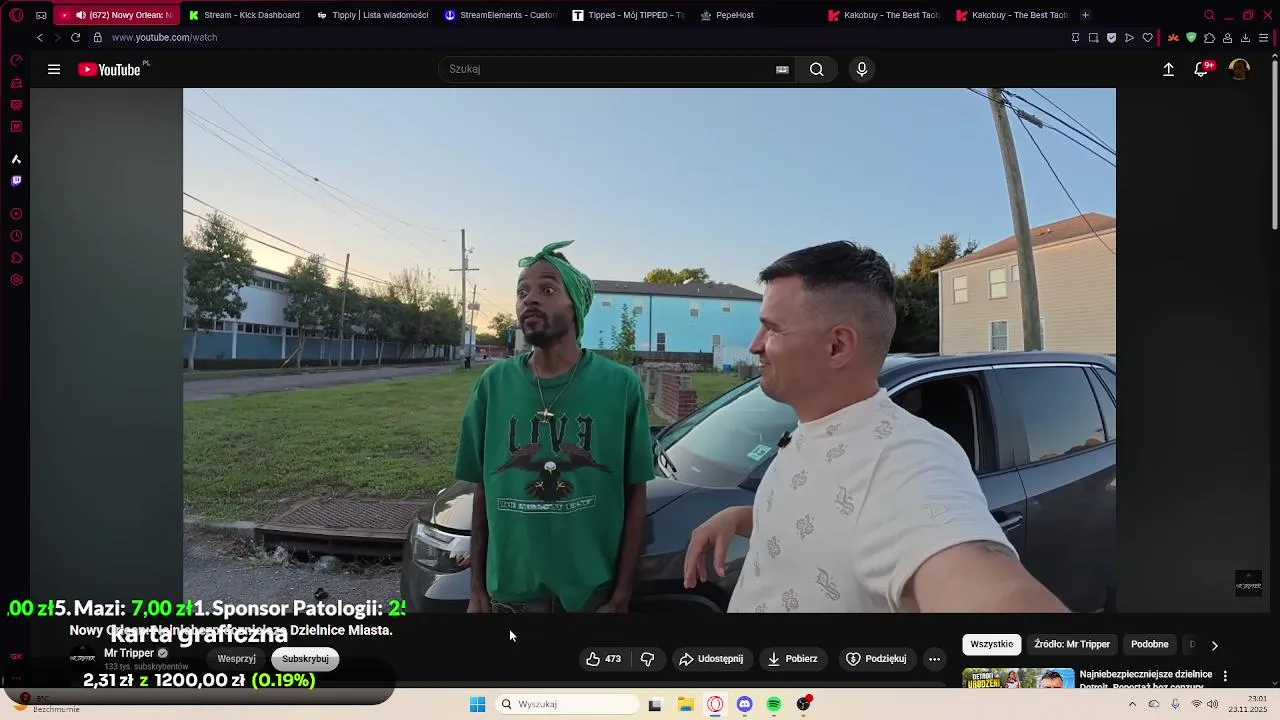Switch to first Kakobuy tab
Image resolution: width=1280 pixels, height=720 pixels.
(885, 15)
